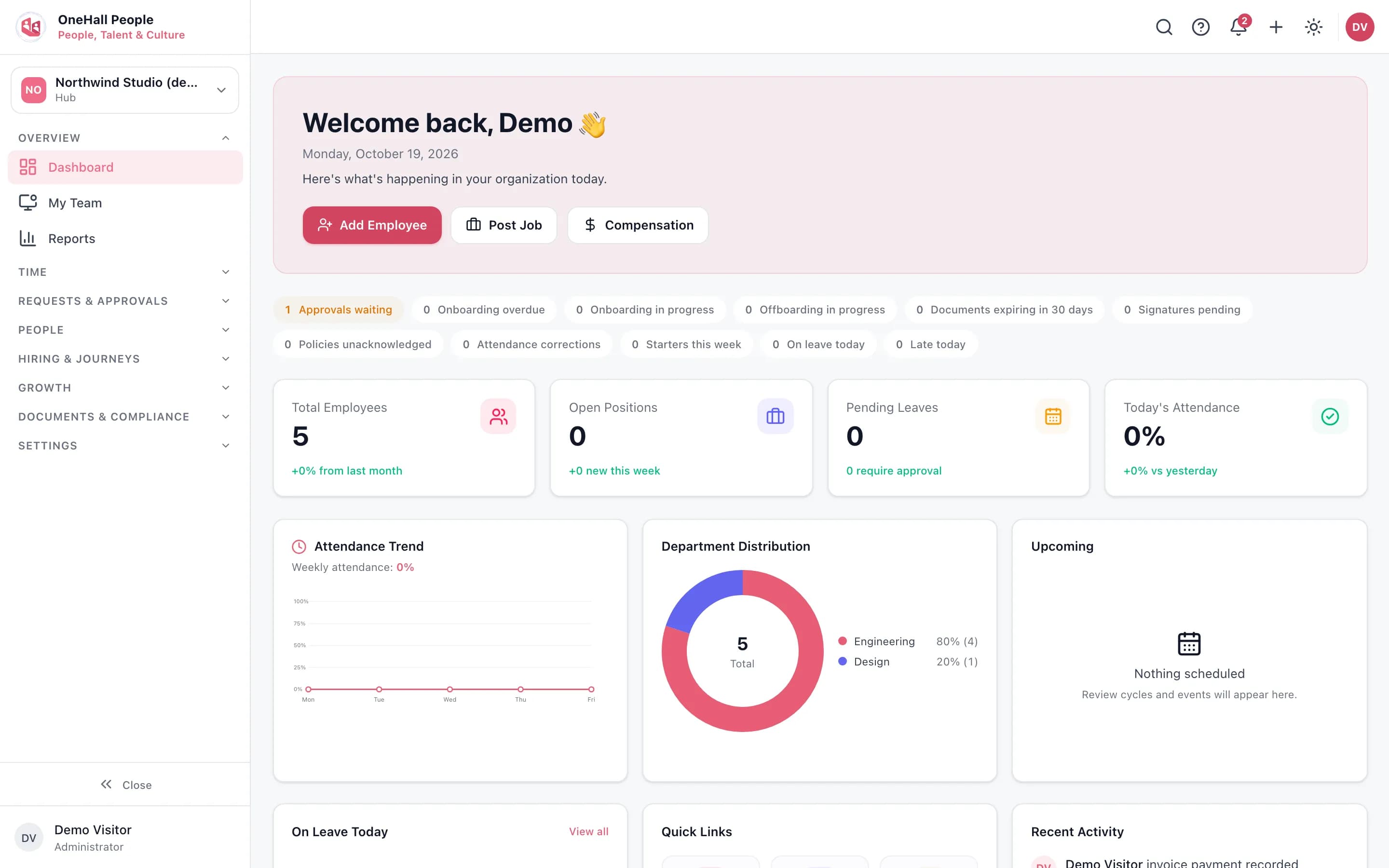Click the Post Job button
1389x868 pixels.
click(504, 225)
